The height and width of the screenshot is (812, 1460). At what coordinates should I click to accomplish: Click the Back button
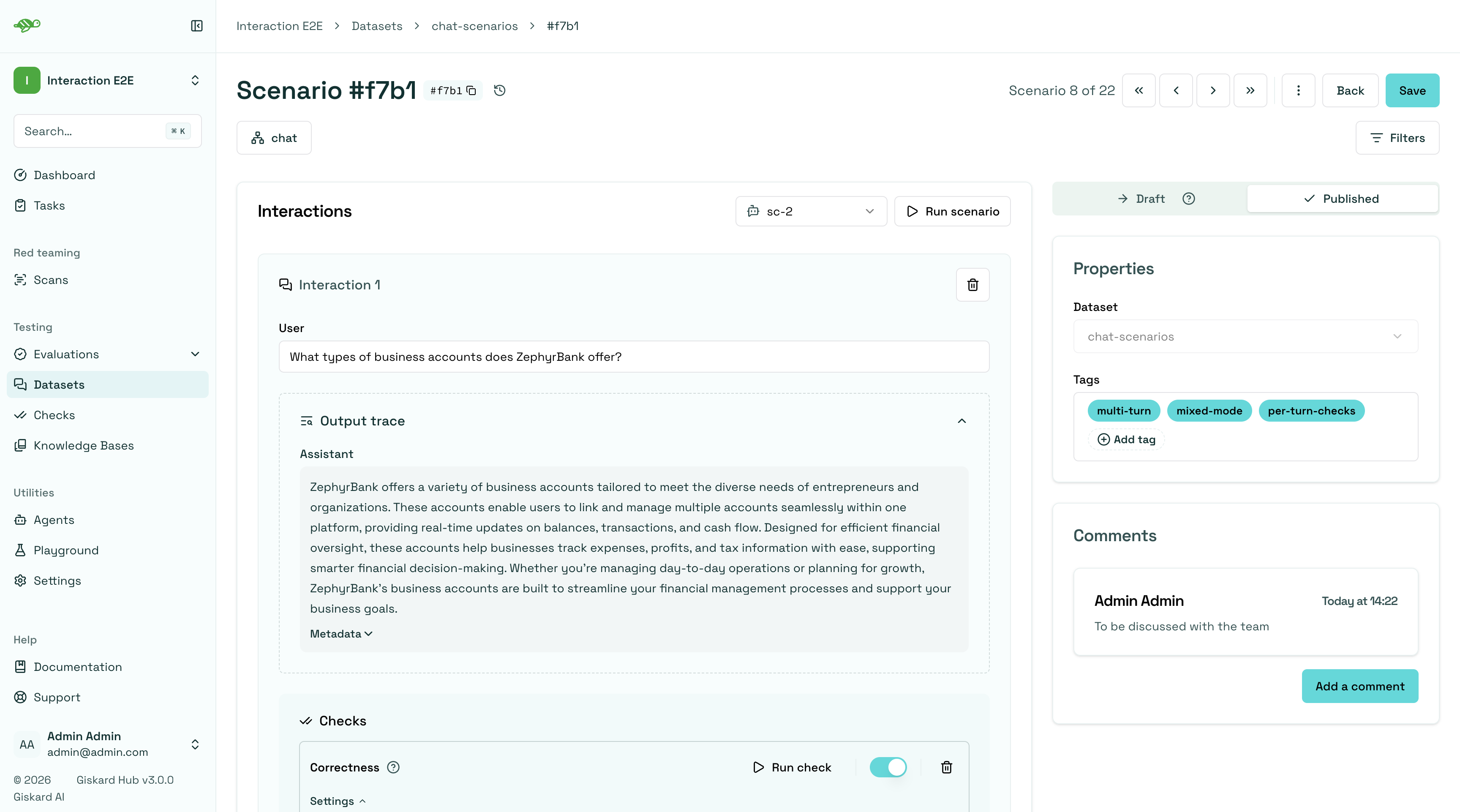pyautogui.click(x=1350, y=91)
